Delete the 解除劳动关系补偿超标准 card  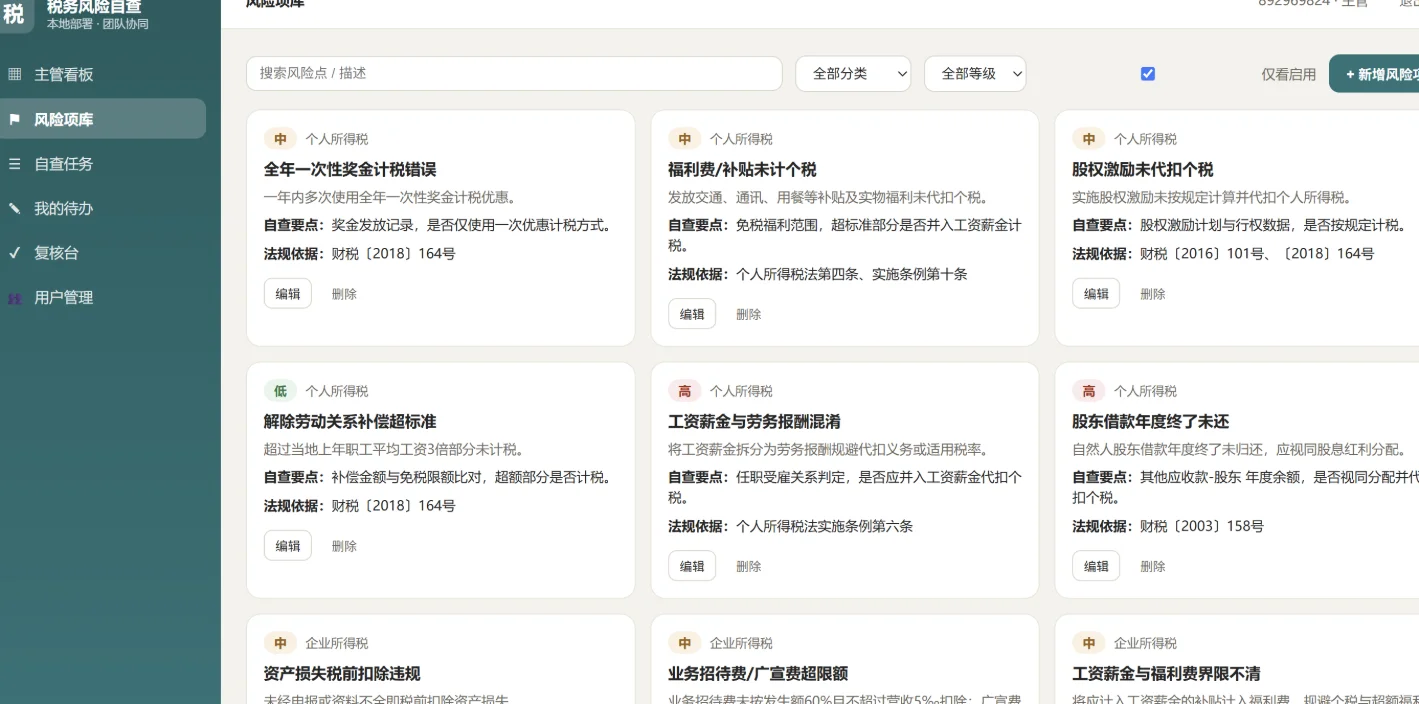(x=344, y=546)
